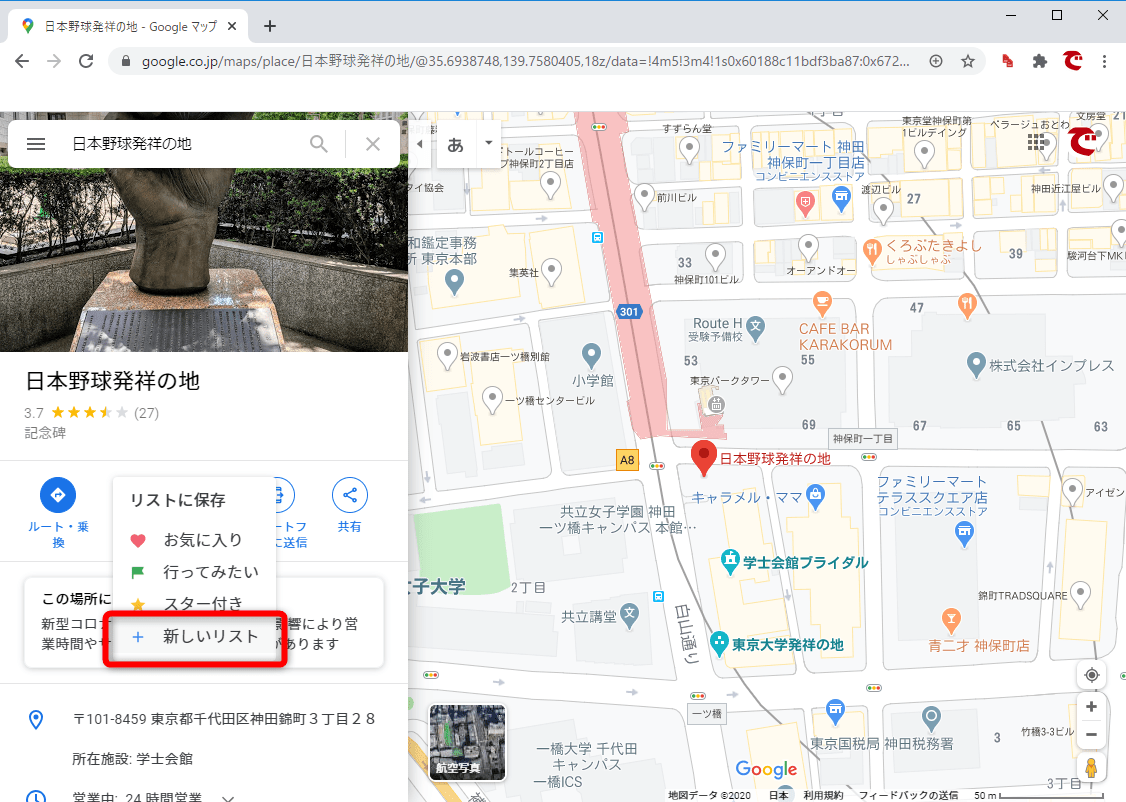Go forward in browser history

point(54,61)
